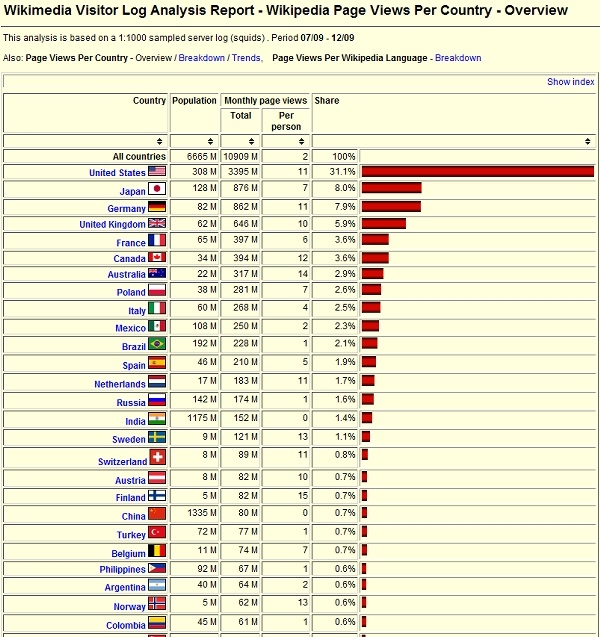Click the Netherlands flag icon
The width and height of the screenshot is (600, 637).
[x=157, y=381]
